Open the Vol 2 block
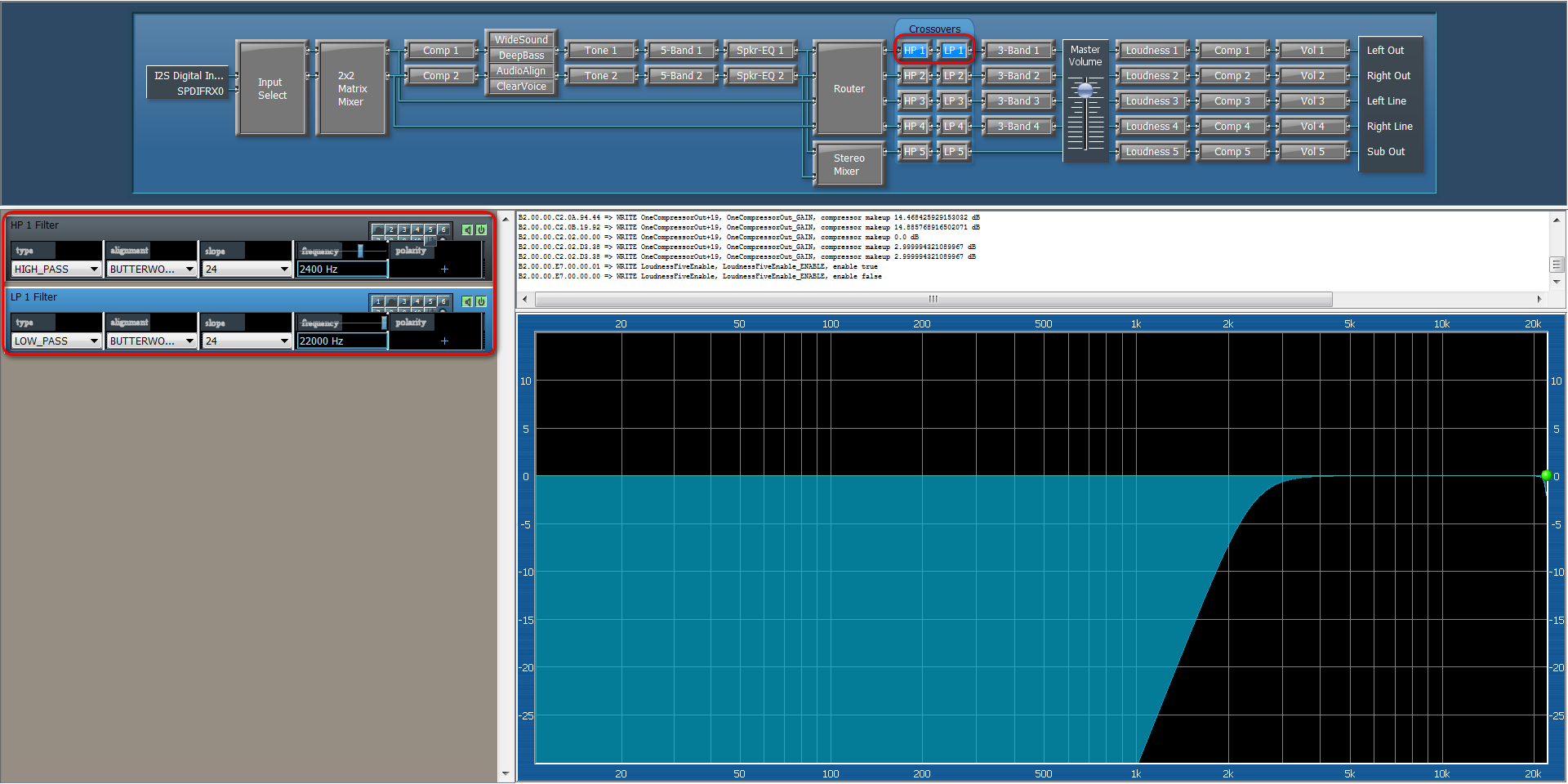 coord(1312,76)
